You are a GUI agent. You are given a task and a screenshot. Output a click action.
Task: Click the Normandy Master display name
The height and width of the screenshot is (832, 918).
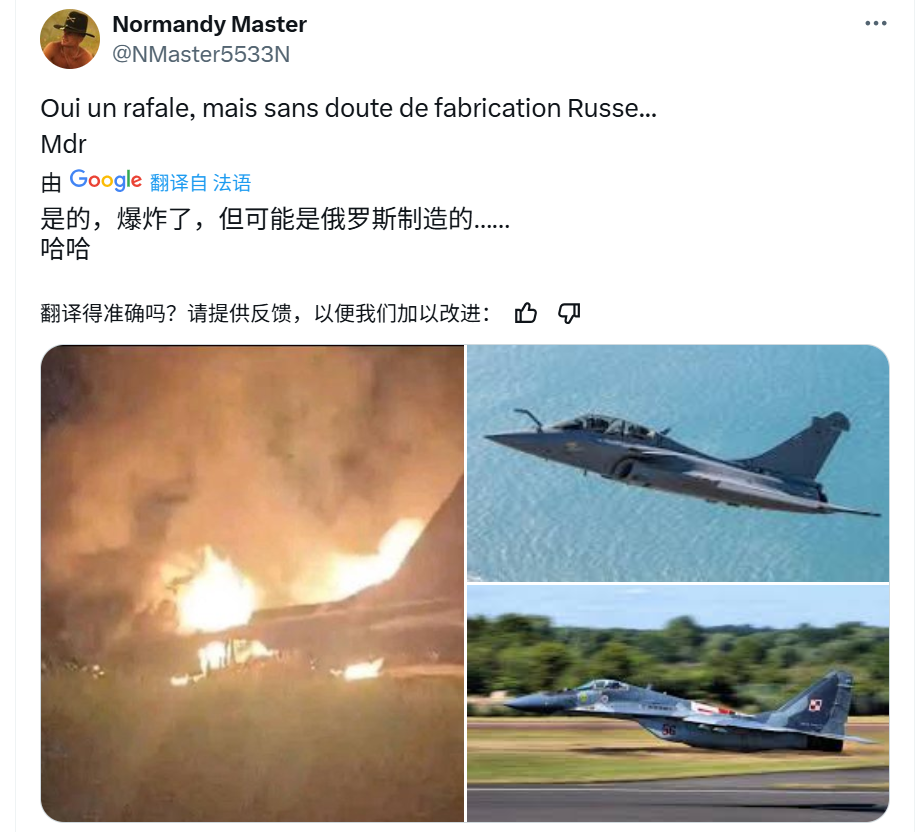pyautogui.click(x=209, y=24)
